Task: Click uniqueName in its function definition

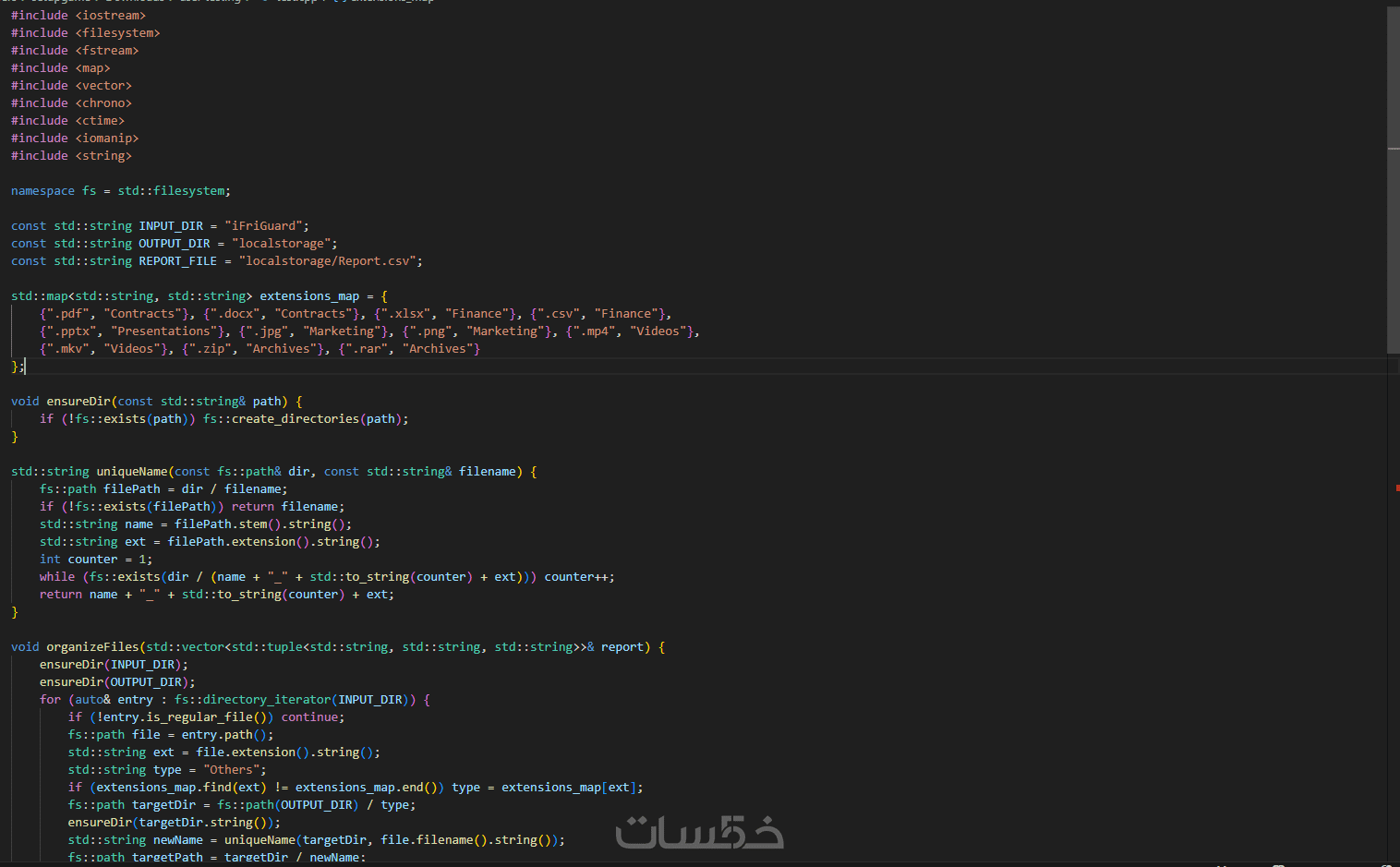Action: pyautogui.click(x=132, y=472)
